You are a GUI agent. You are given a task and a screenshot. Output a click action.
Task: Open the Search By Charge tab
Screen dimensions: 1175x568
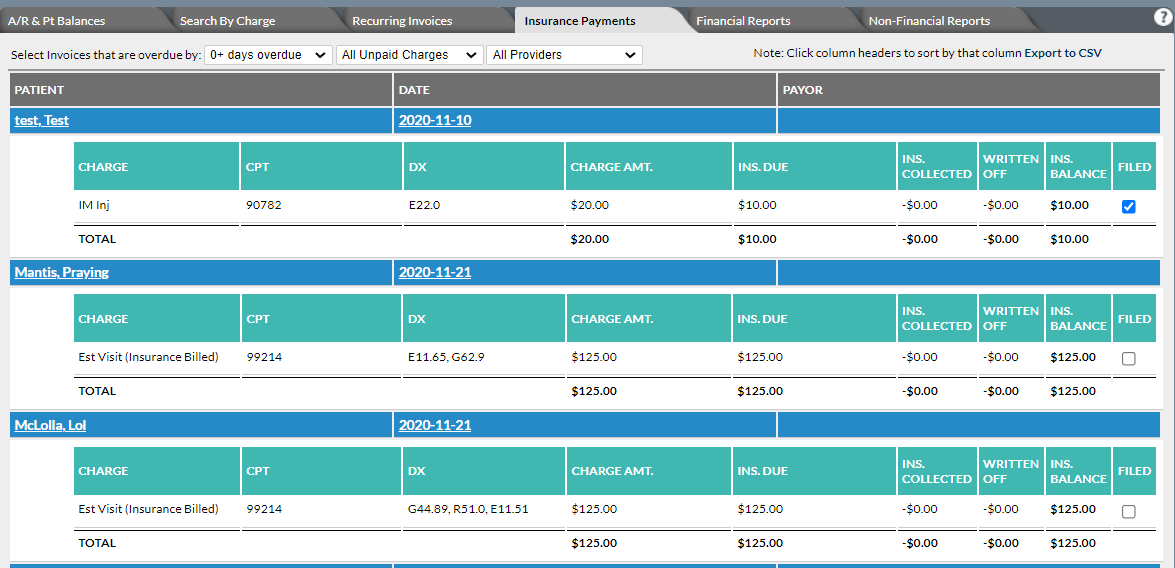(228, 21)
